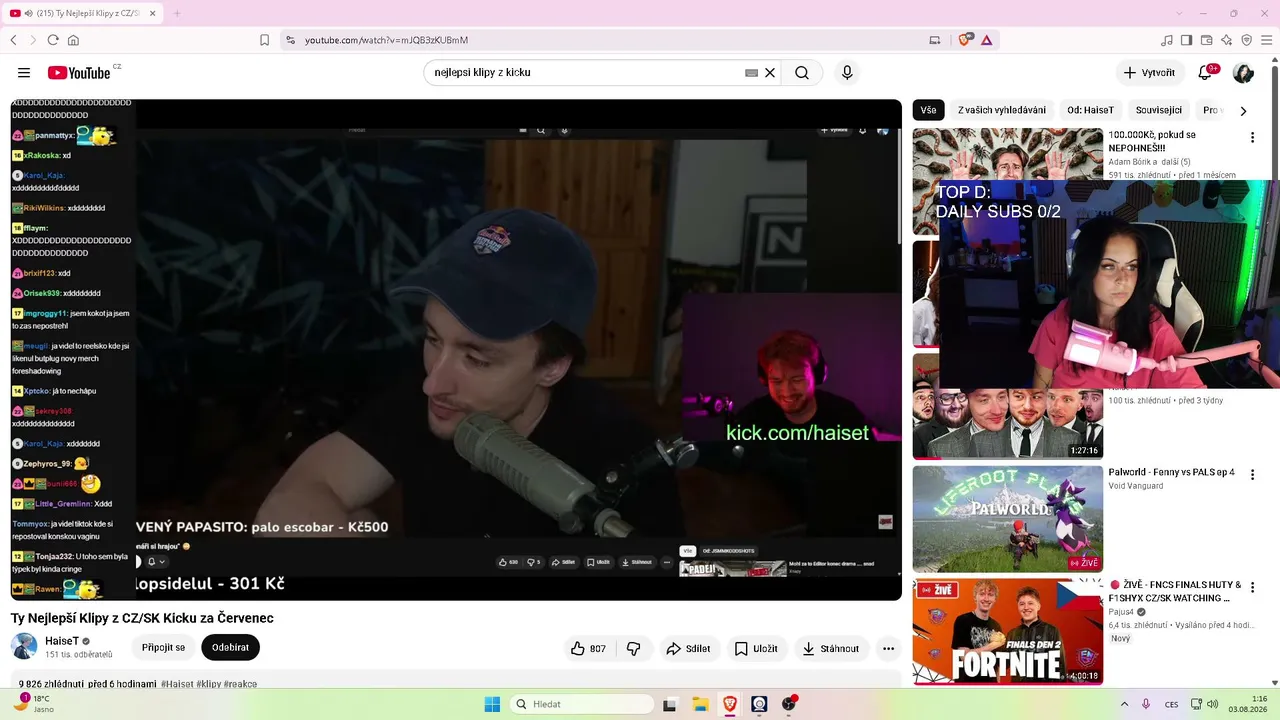Go back in the browser

coord(13,40)
